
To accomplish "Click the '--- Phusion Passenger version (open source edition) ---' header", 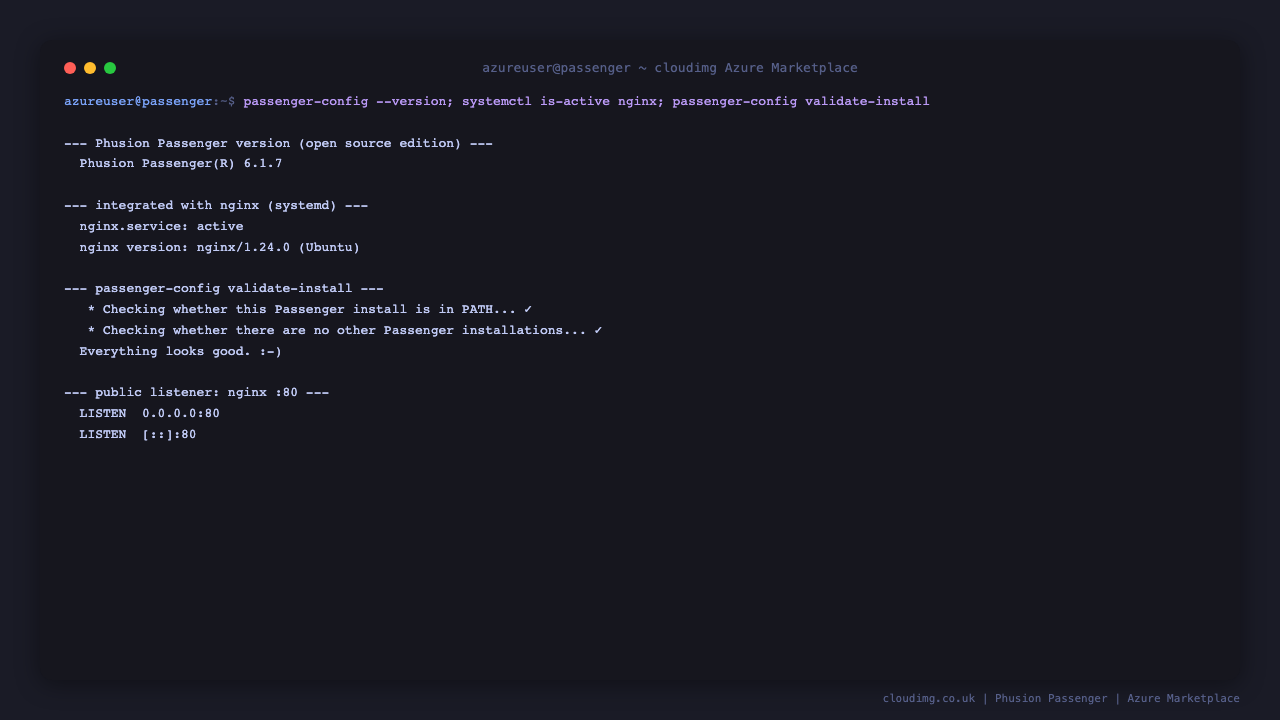I will (x=278, y=143).
